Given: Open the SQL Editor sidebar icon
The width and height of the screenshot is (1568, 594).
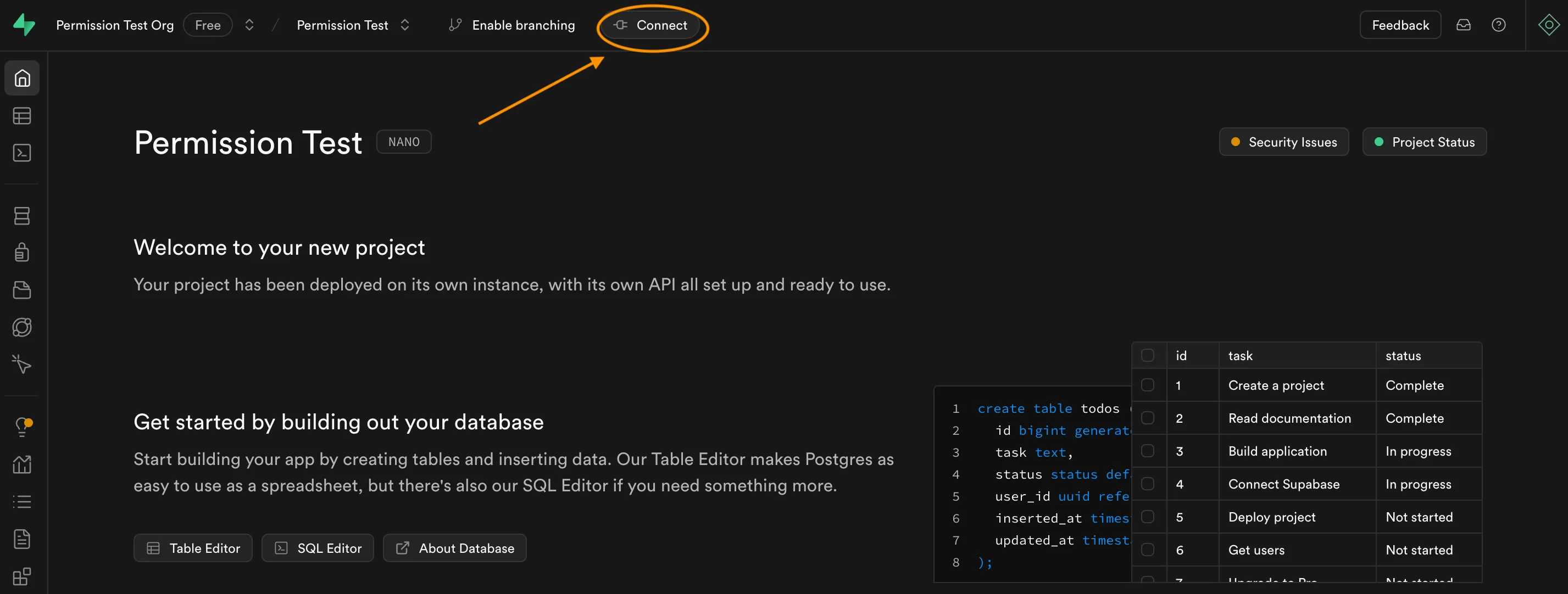Looking at the screenshot, I should coord(22,153).
